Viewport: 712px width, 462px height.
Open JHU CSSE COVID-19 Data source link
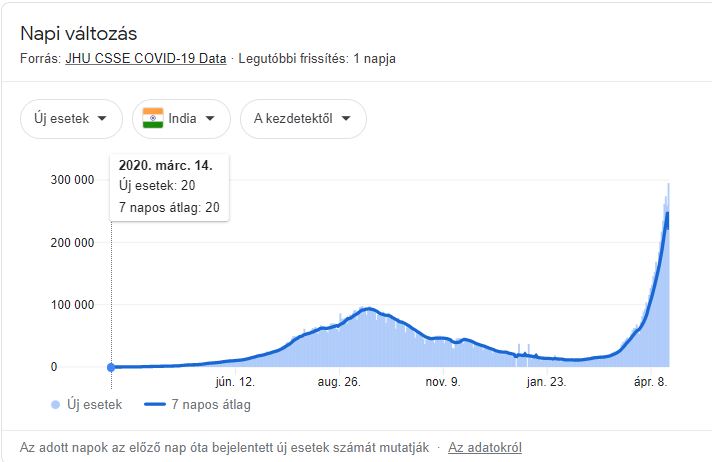[146, 59]
